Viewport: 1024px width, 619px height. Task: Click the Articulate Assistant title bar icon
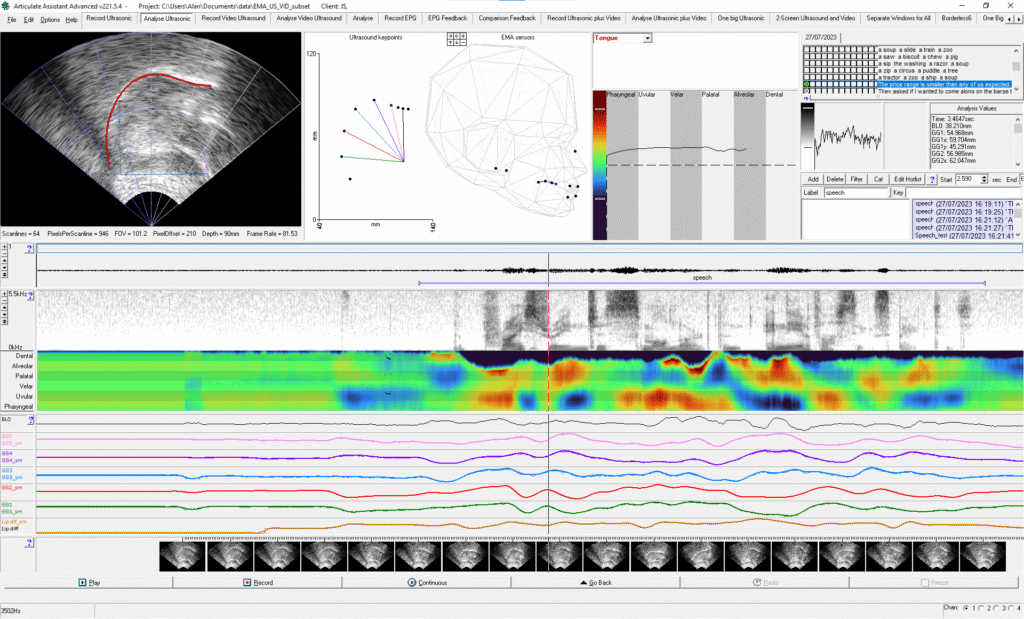pyautogui.click(x=7, y=6)
